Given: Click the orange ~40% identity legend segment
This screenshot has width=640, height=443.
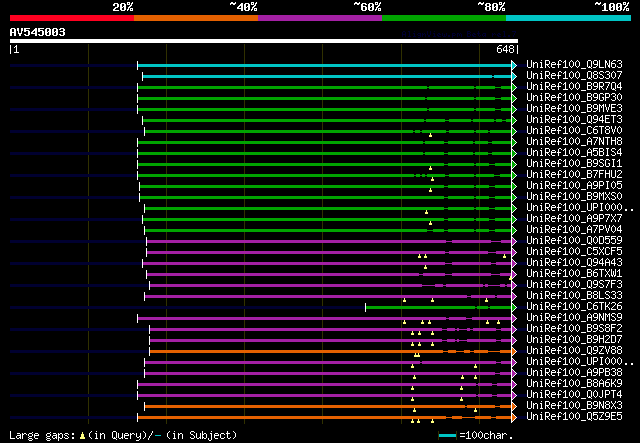Looking at the screenshot, I should pyautogui.click(x=196, y=18).
